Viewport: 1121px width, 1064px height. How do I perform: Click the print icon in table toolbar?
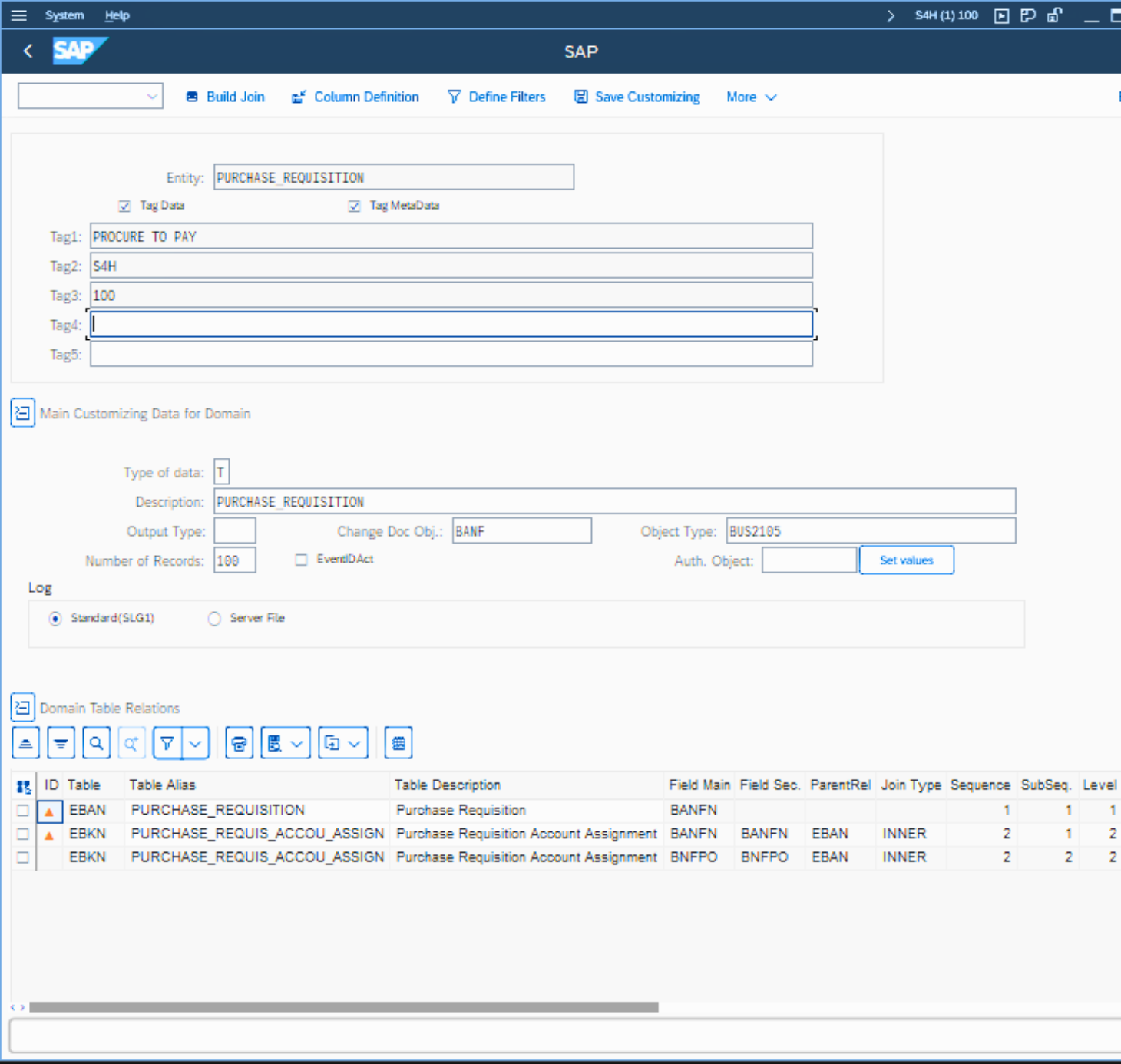tap(240, 743)
